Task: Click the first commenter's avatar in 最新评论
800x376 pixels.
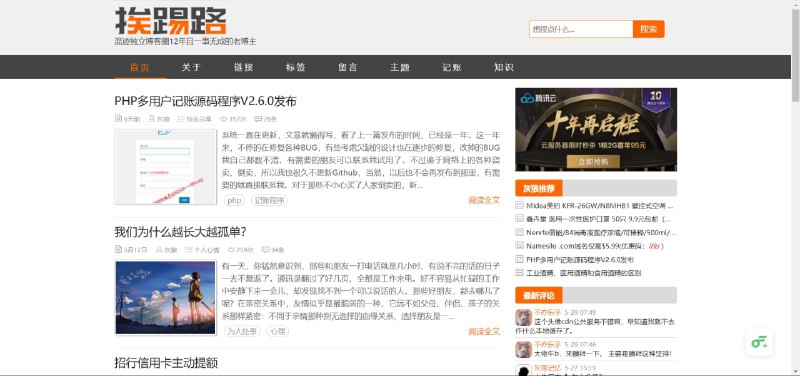Action: point(523,317)
